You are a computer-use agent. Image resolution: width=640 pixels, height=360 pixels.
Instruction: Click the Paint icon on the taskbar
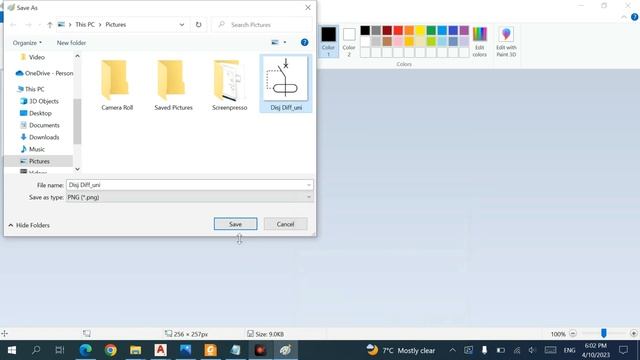tap(285, 350)
